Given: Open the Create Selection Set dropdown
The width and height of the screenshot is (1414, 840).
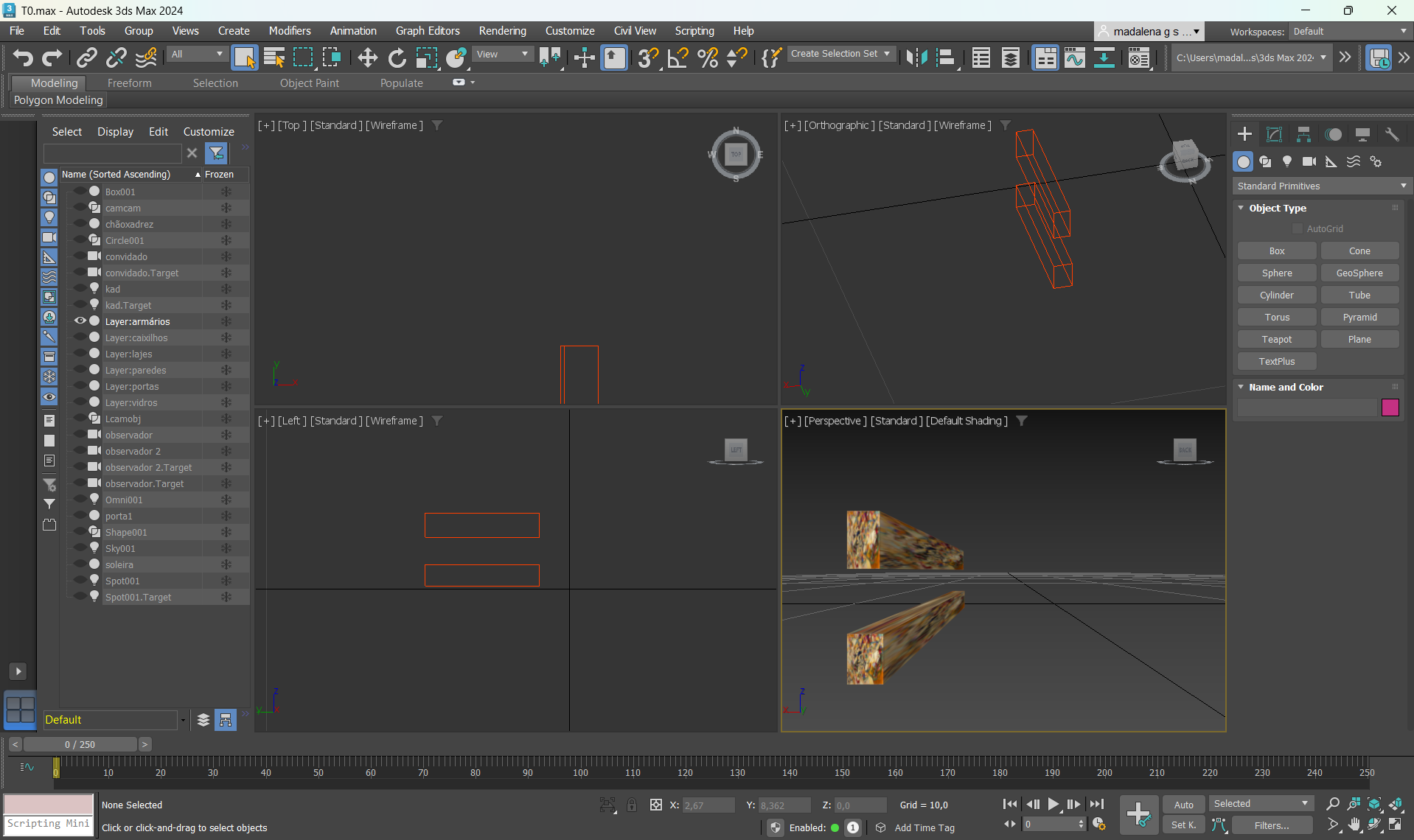Looking at the screenshot, I should tap(840, 54).
